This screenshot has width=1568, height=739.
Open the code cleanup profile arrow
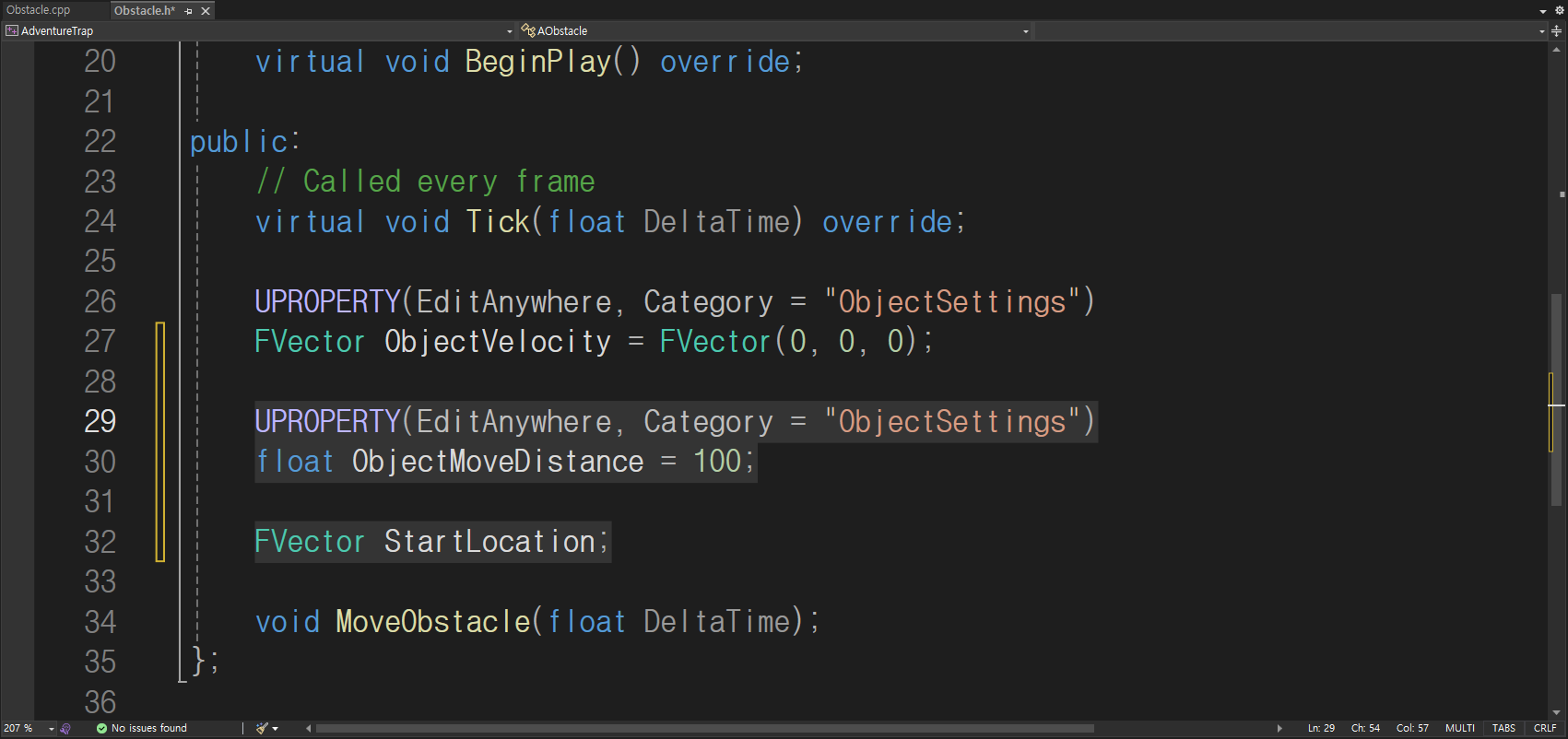pyautogui.click(x=275, y=729)
